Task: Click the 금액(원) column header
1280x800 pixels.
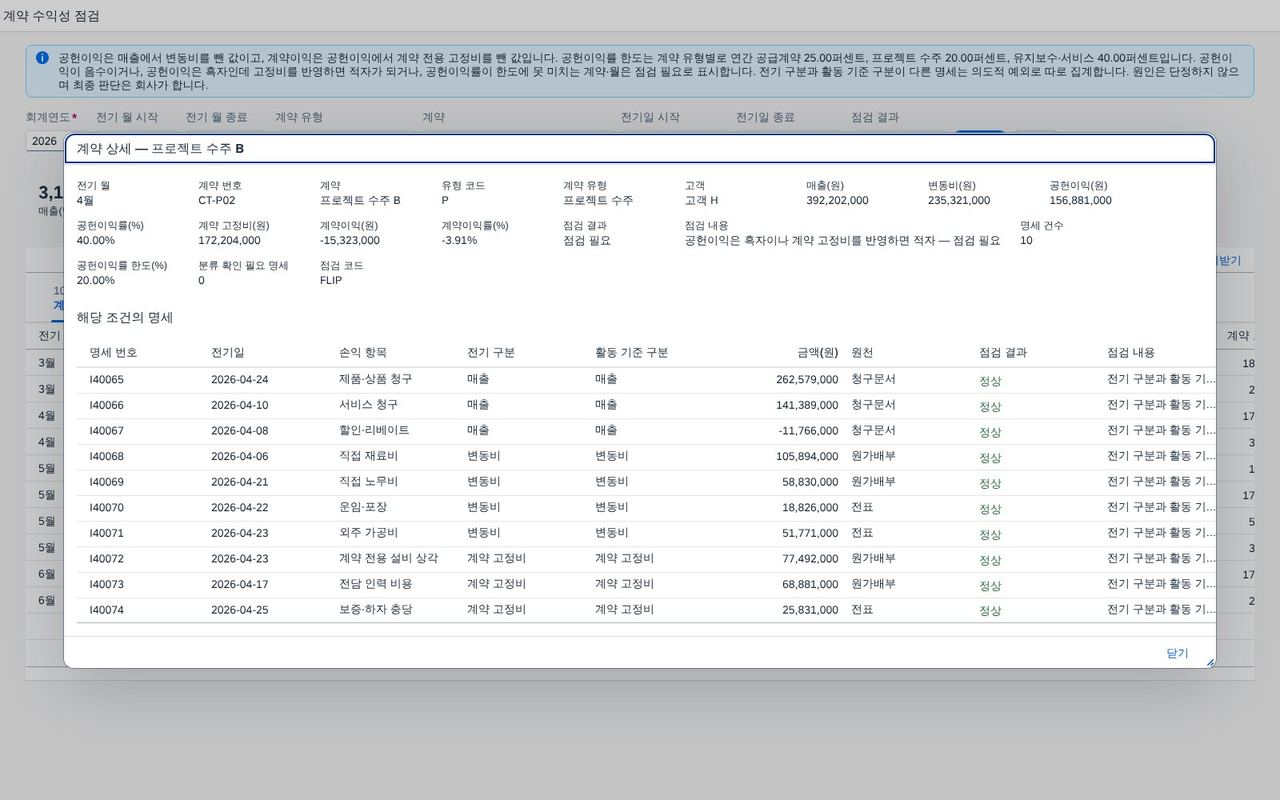Action: tap(818, 353)
